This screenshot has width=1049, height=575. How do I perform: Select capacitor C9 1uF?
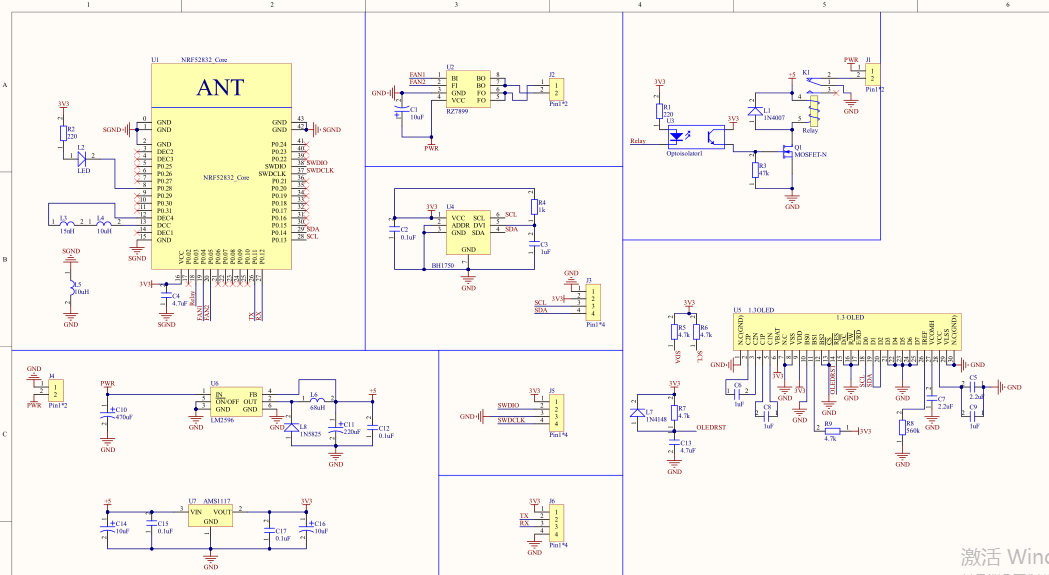pos(973,416)
